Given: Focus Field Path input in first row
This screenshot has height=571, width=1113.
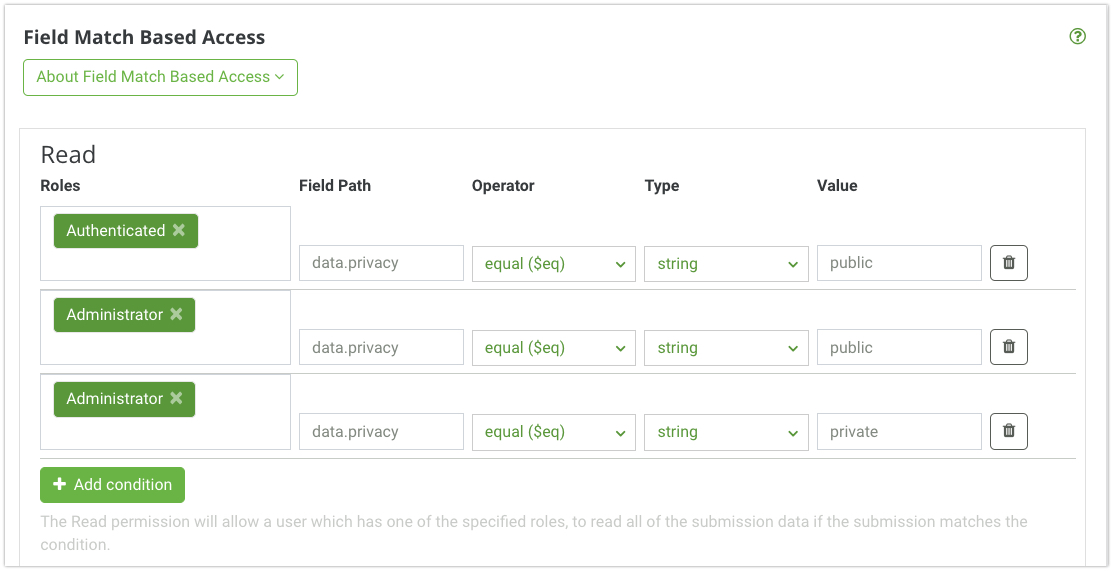Looking at the screenshot, I should (381, 263).
